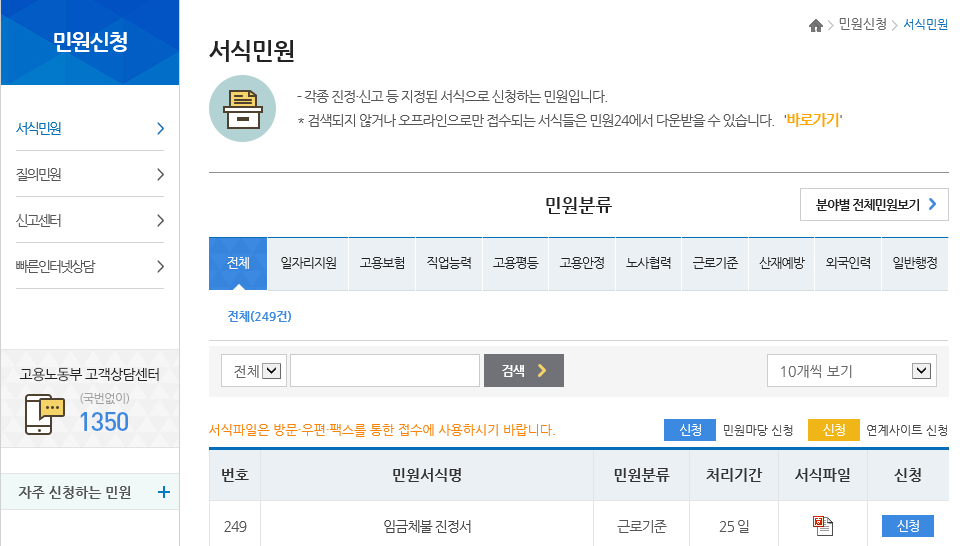Viewport: 960px width, 546px height.
Task: Download the form file for 임금체불 진정서
Action: (823, 526)
